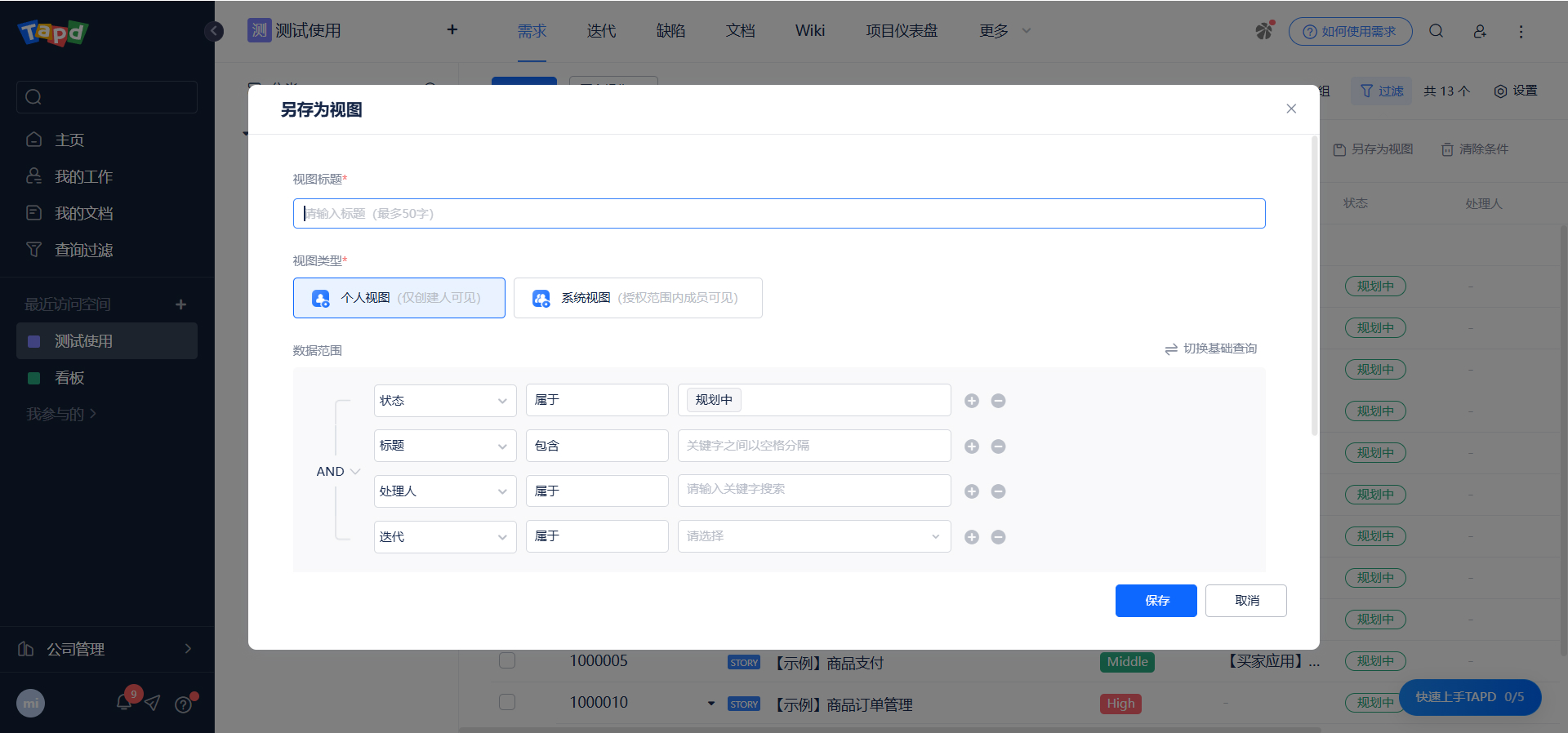Add recent space with plus icon
The image size is (1568, 733).
(181, 304)
